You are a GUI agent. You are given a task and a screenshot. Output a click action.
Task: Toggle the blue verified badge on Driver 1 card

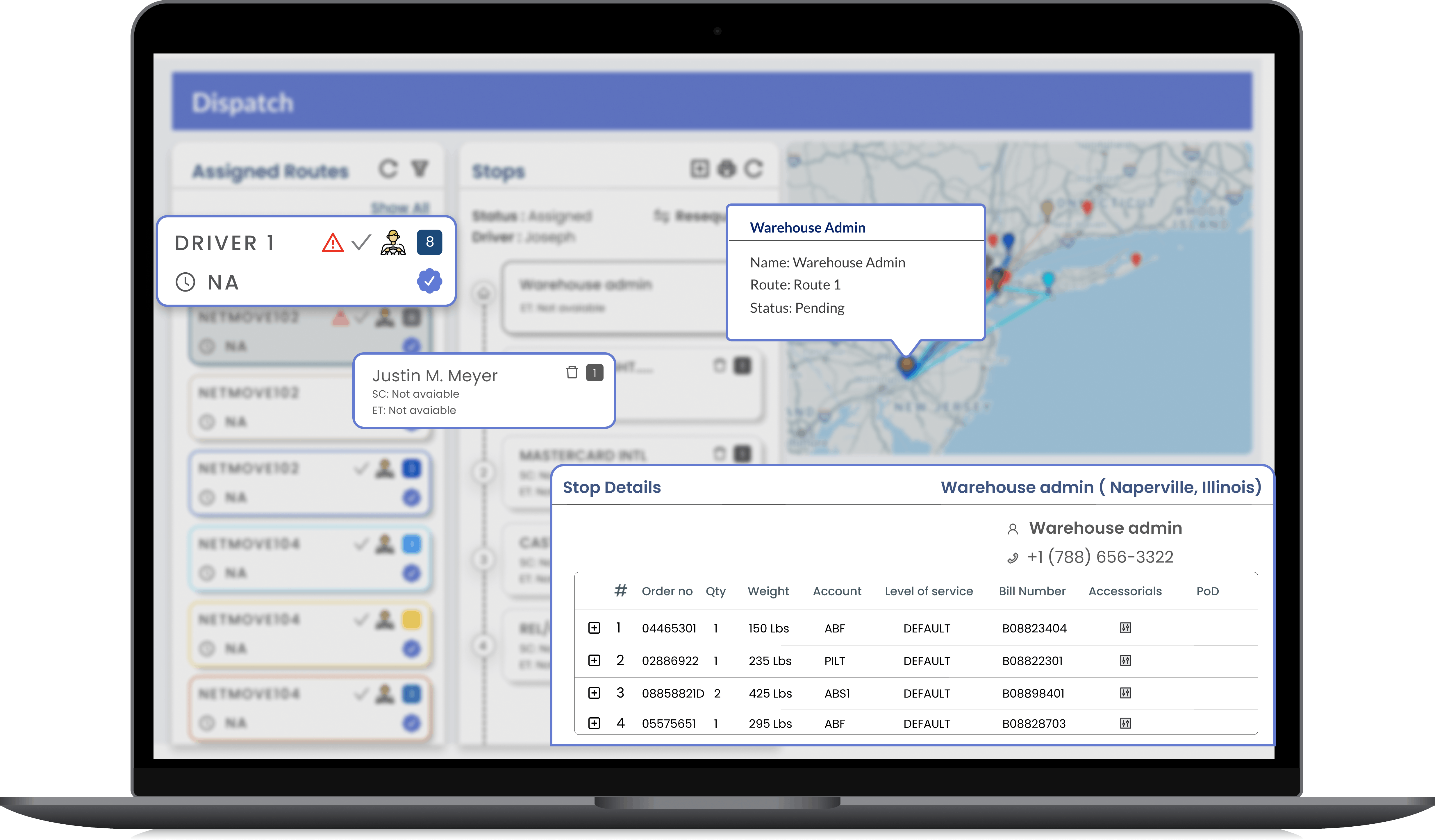(429, 281)
